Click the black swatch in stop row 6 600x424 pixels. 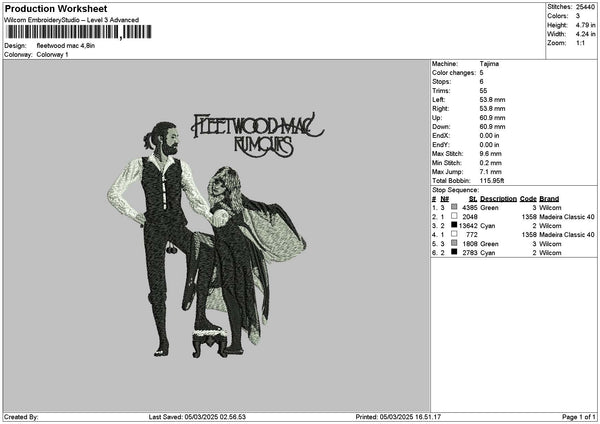point(454,252)
